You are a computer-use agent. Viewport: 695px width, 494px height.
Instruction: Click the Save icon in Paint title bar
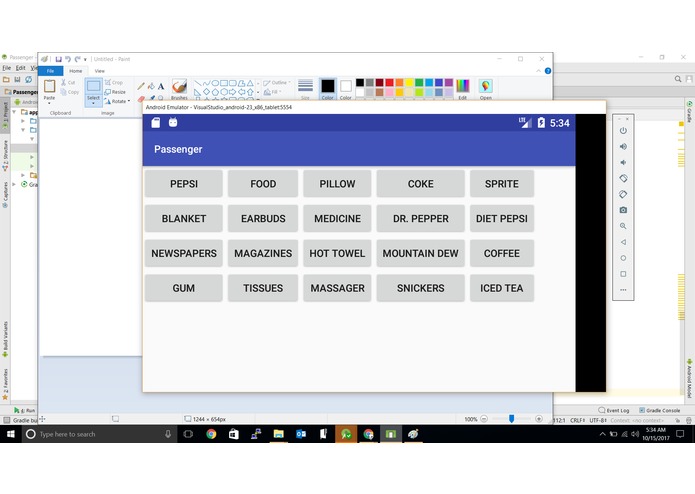coord(59,59)
